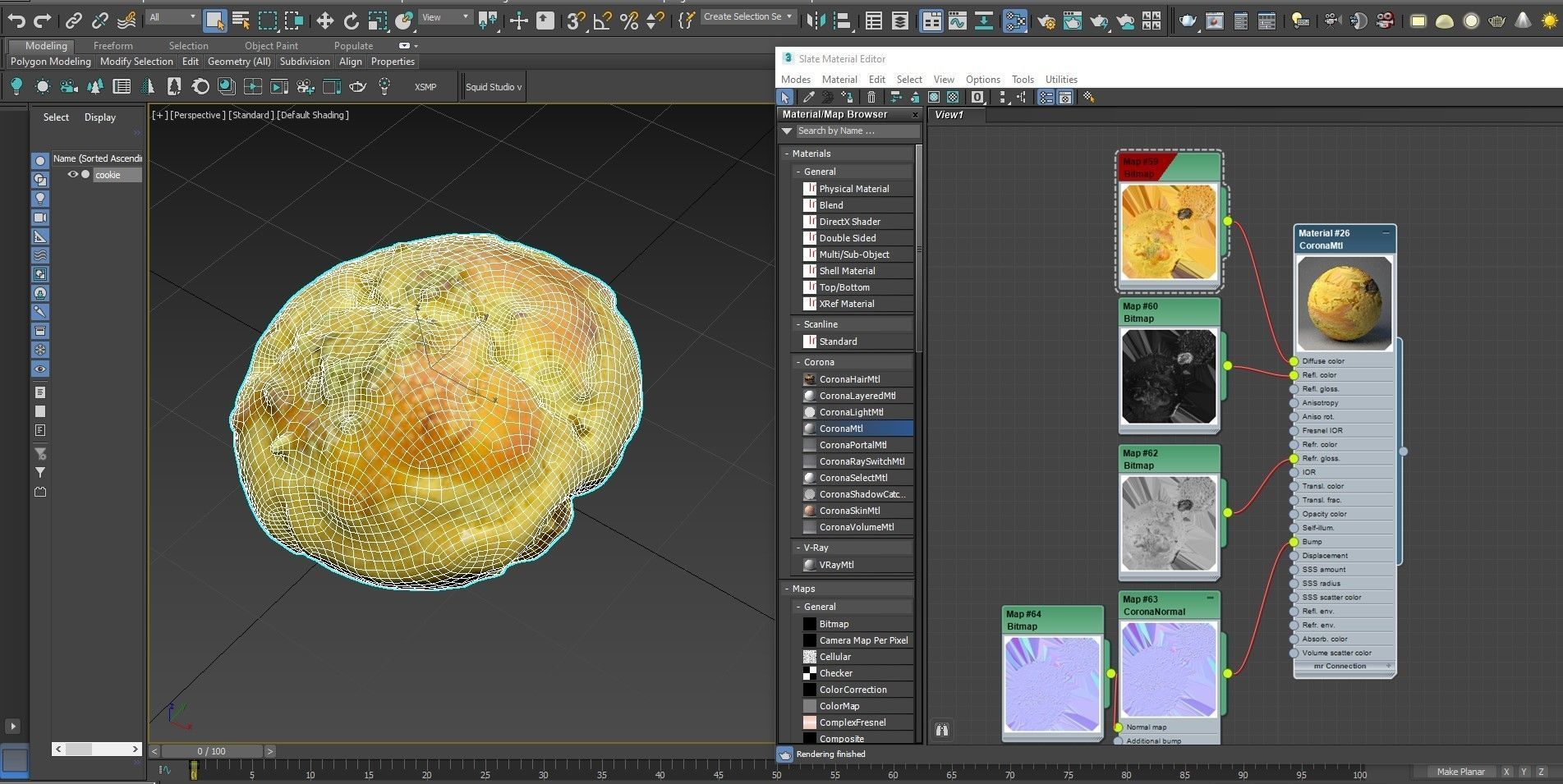
Task: Toggle Window/Crossing selection mode
Action: click(x=294, y=21)
